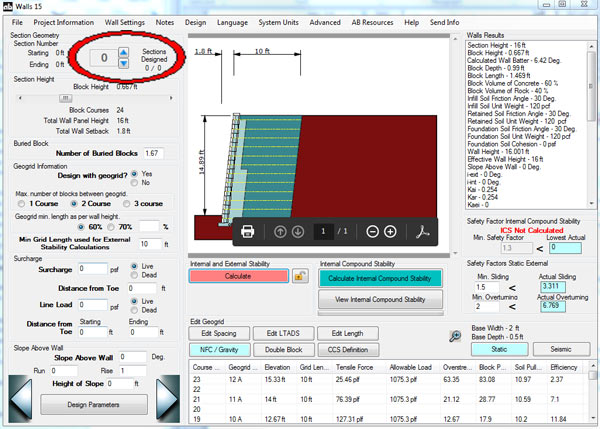600x429 pixels.
Task: Click the magnifier icon near Base Width
Action: (455, 336)
